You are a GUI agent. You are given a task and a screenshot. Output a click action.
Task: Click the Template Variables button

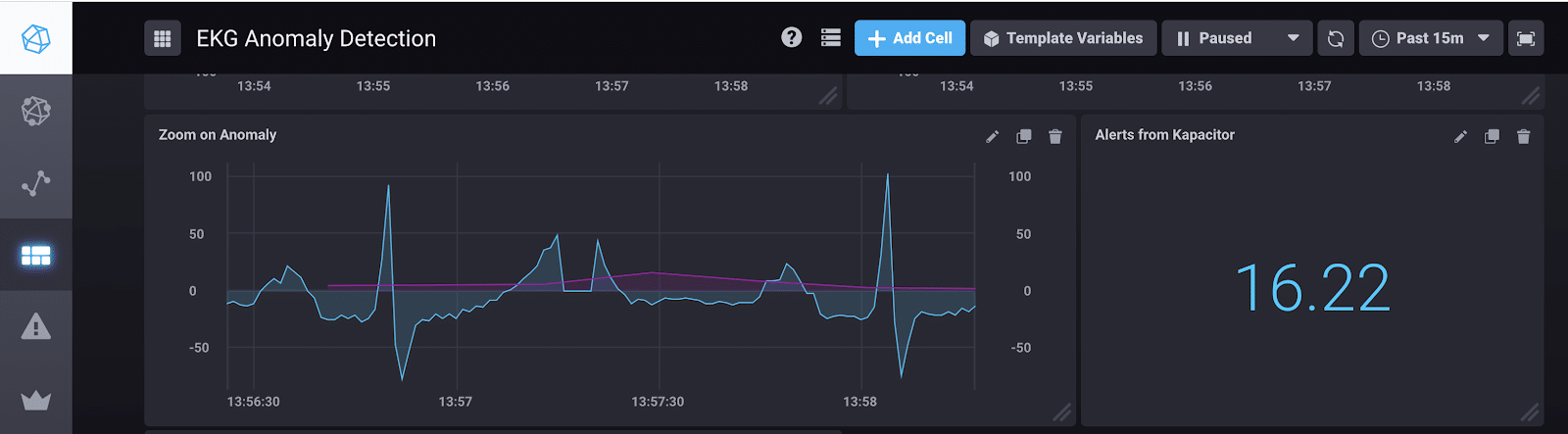(x=1062, y=38)
